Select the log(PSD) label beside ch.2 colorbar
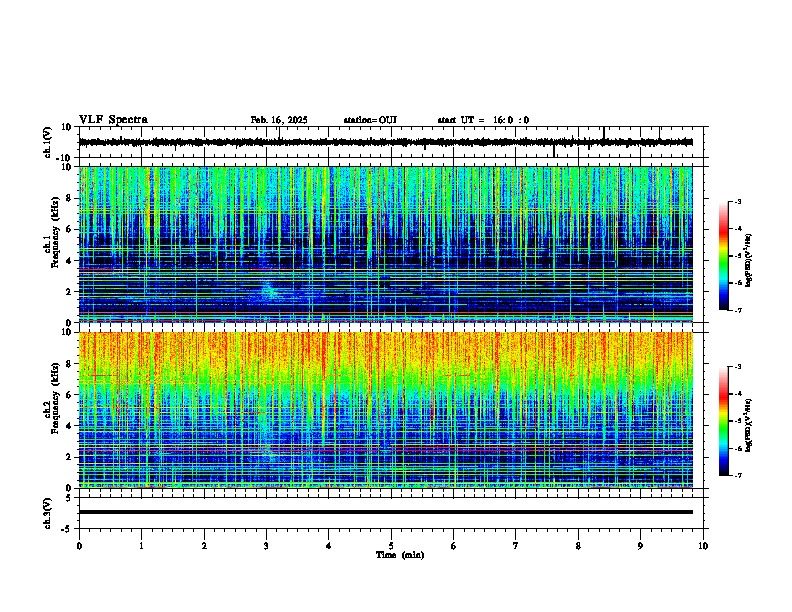Image resolution: width=792 pixels, height=612 pixels. pyautogui.click(x=749, y=425)
